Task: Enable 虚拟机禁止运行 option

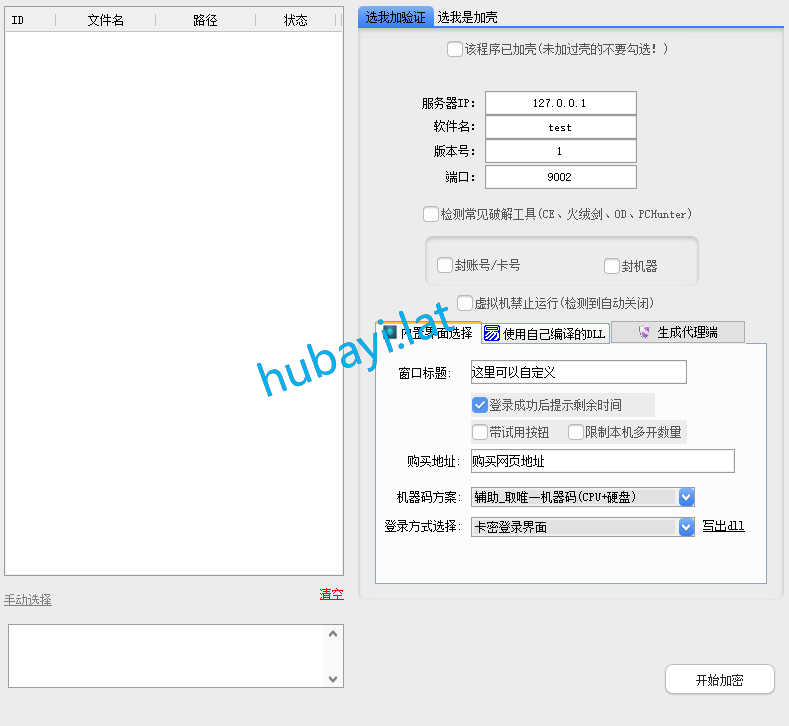Action: click(465, 303)
